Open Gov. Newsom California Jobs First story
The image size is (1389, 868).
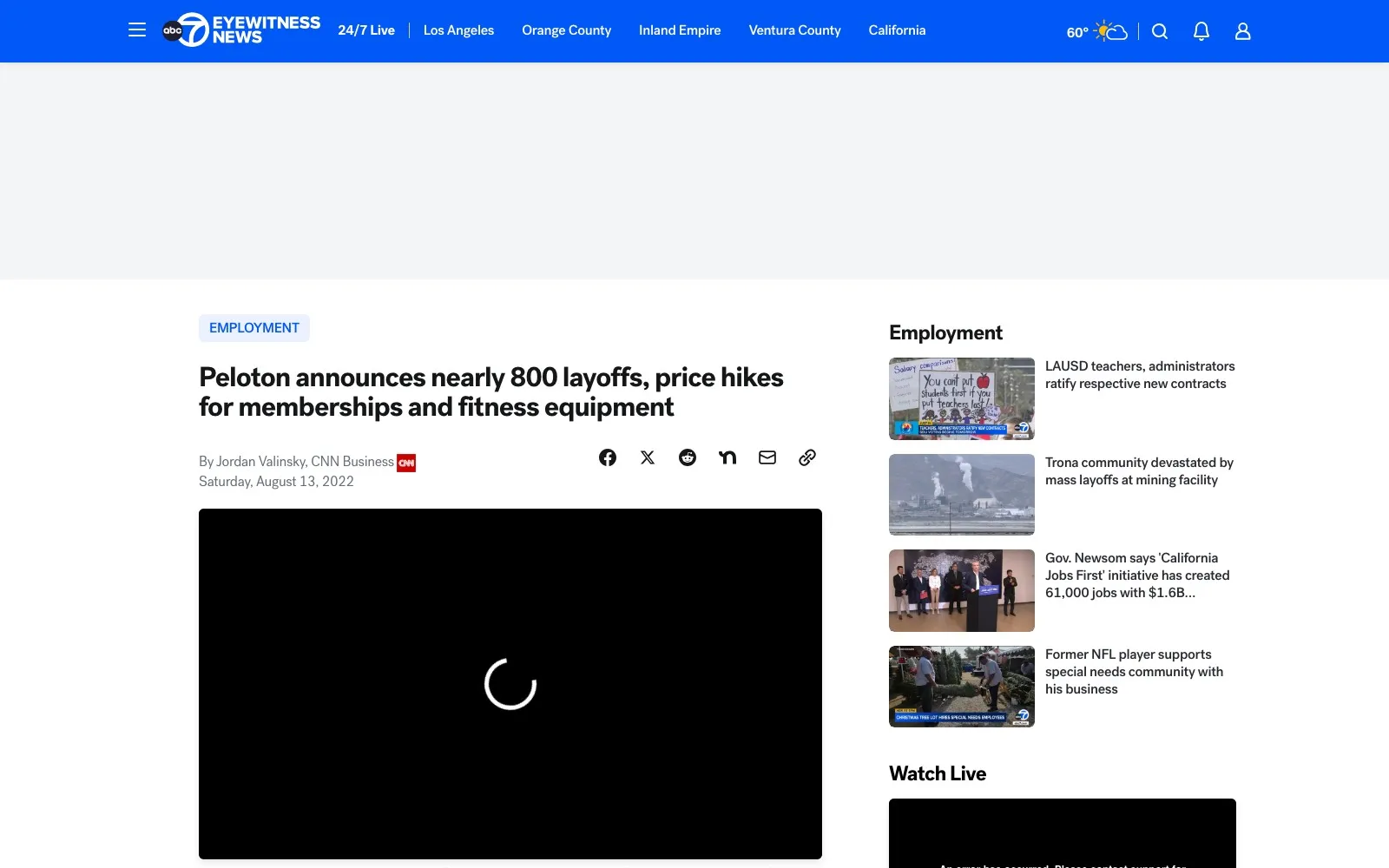(1137, 575)
